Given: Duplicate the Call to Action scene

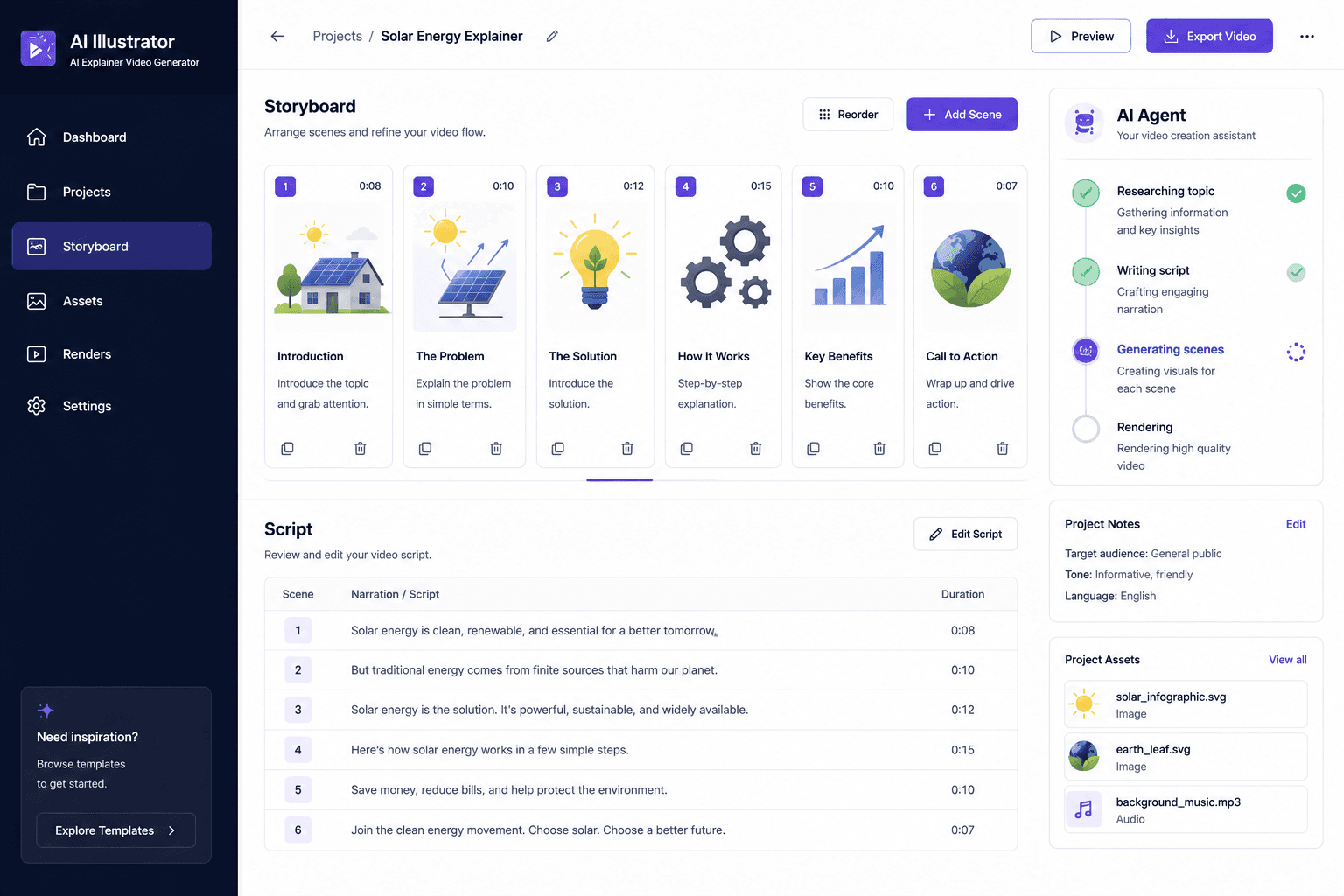Looking at the screenshot, I should click(934, 449).
